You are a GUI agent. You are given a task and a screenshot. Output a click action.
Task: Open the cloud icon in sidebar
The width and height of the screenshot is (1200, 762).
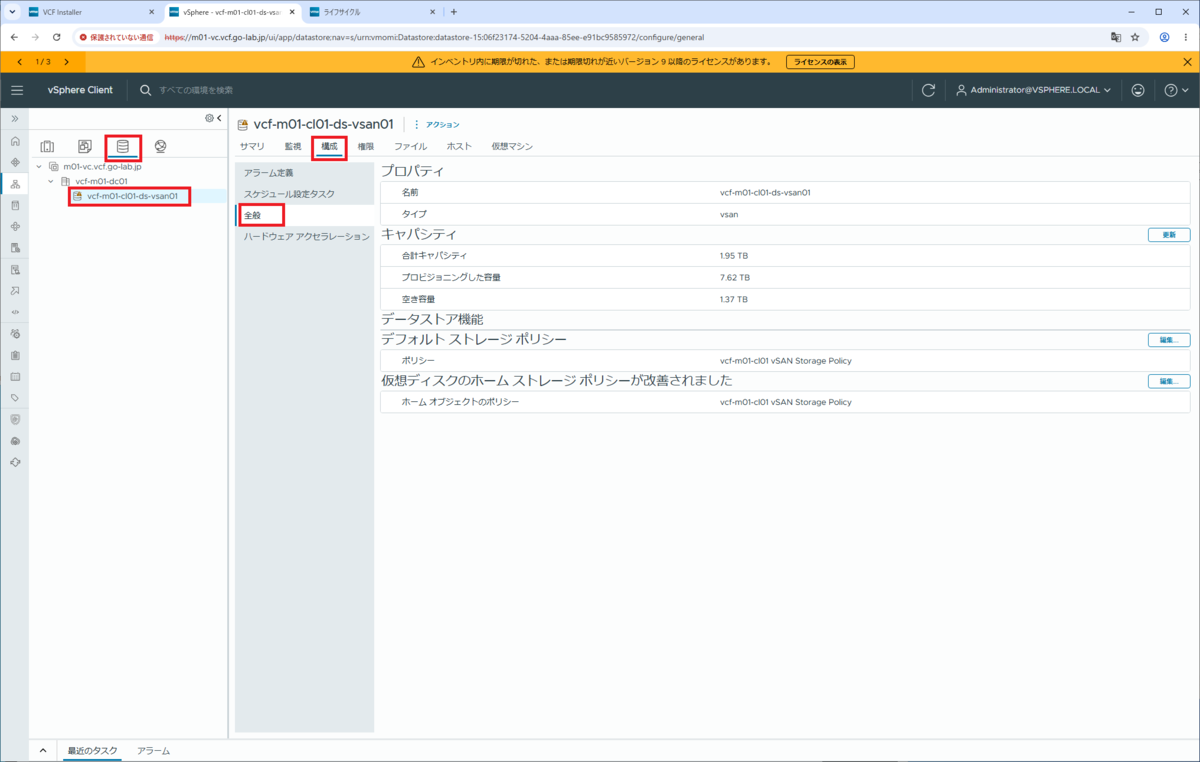pos(15,441)
